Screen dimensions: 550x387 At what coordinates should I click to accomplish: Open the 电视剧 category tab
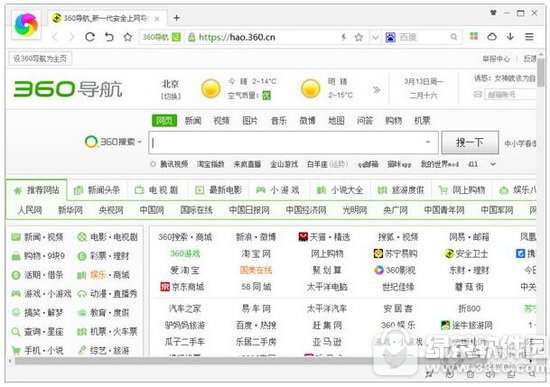click(x=157, y=190)
